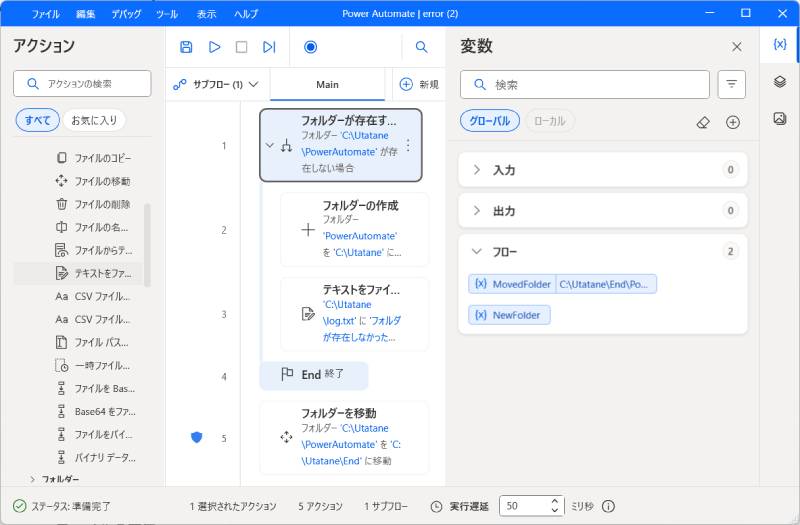Save the flow with the Save icon
The height and width of the screenshot is (525, 800).
coord(186,47)
